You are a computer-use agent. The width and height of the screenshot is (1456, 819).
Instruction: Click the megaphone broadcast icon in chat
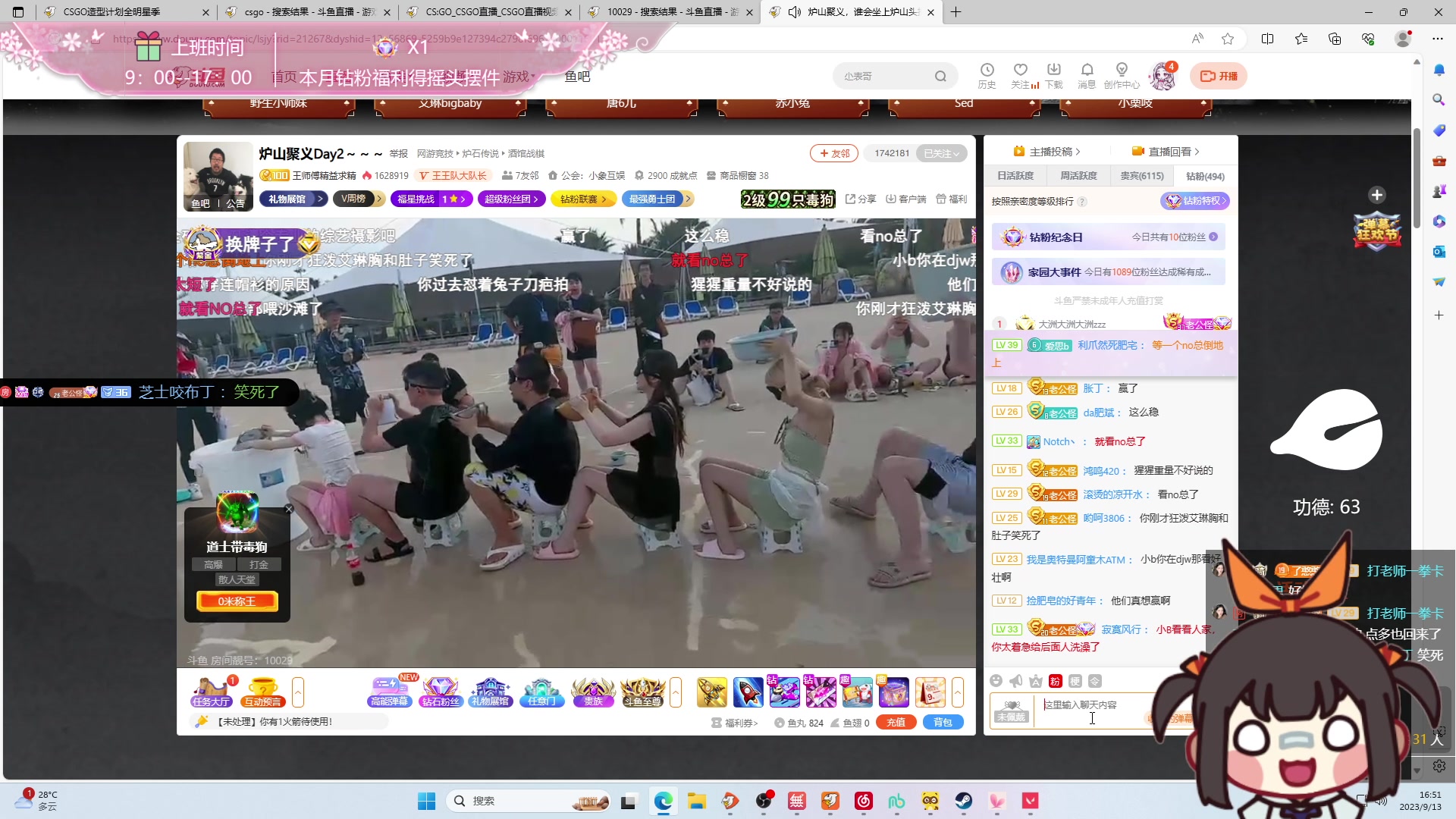point(1016,681)
